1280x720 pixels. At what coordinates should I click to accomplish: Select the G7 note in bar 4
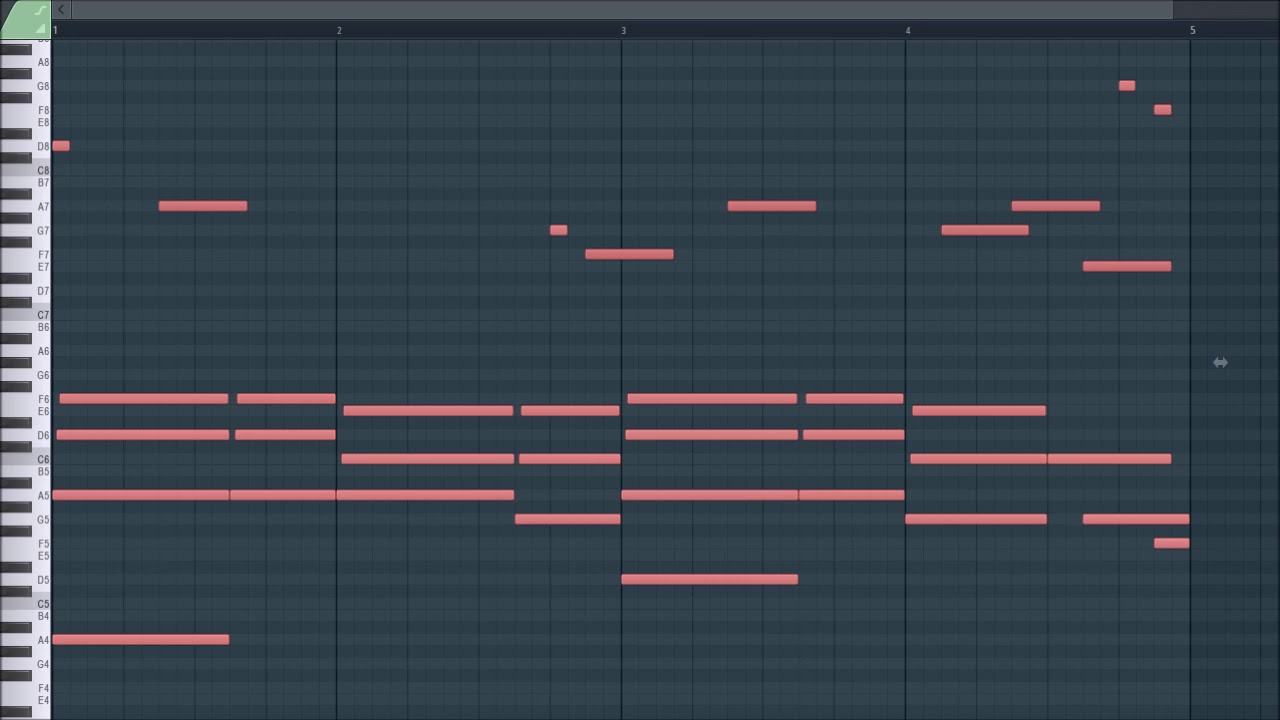coord(985,230)
